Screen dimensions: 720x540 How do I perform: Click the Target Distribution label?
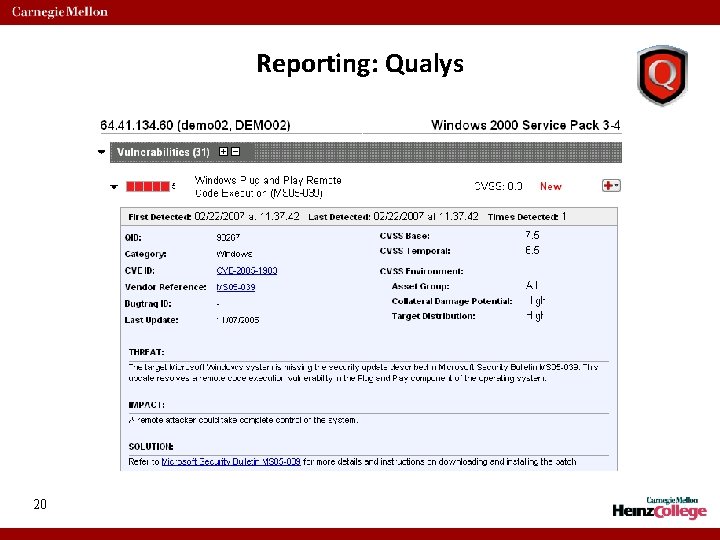(x=433, y=316)
